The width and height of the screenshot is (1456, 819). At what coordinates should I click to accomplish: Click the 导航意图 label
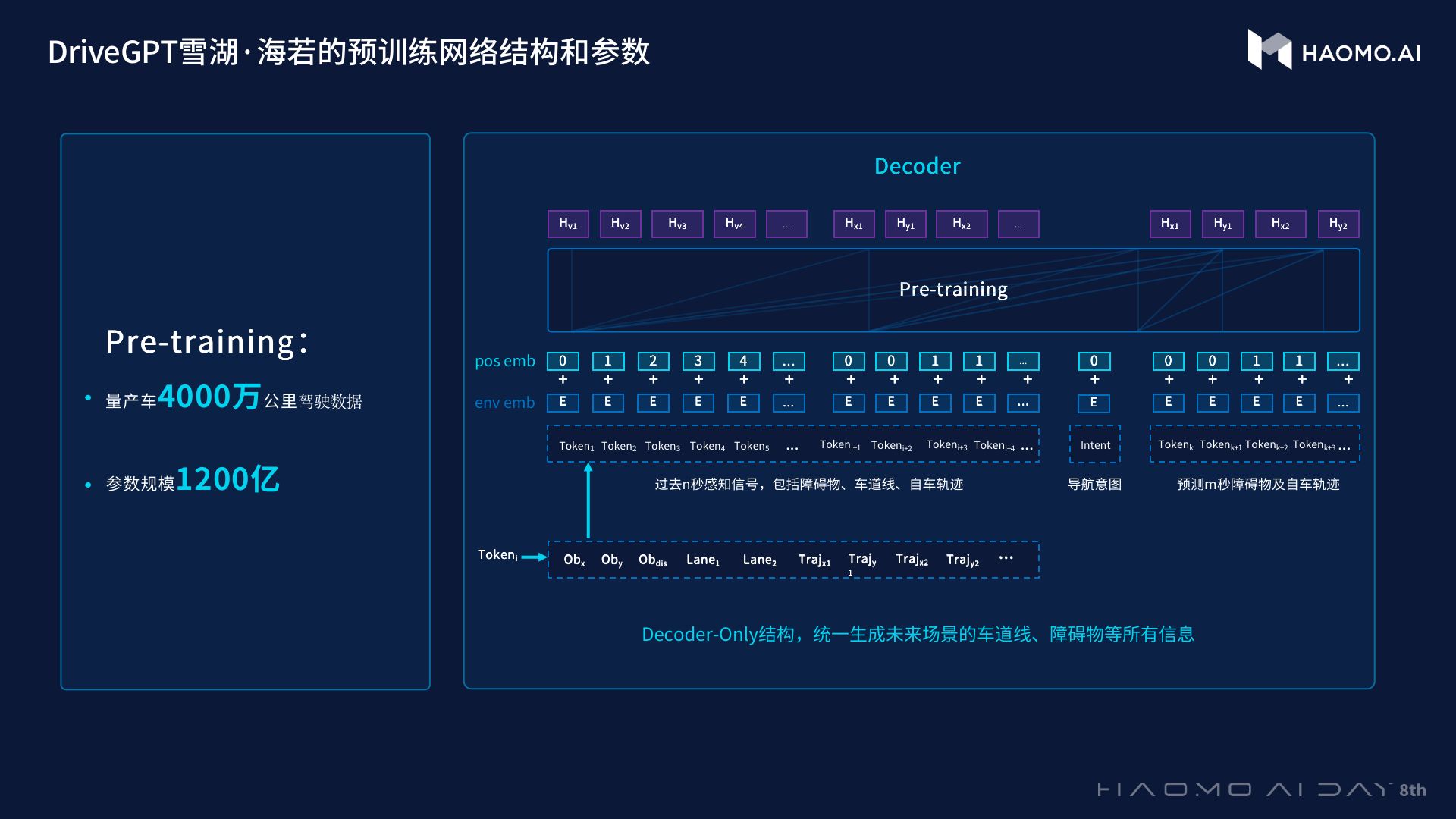point(1094,485)
